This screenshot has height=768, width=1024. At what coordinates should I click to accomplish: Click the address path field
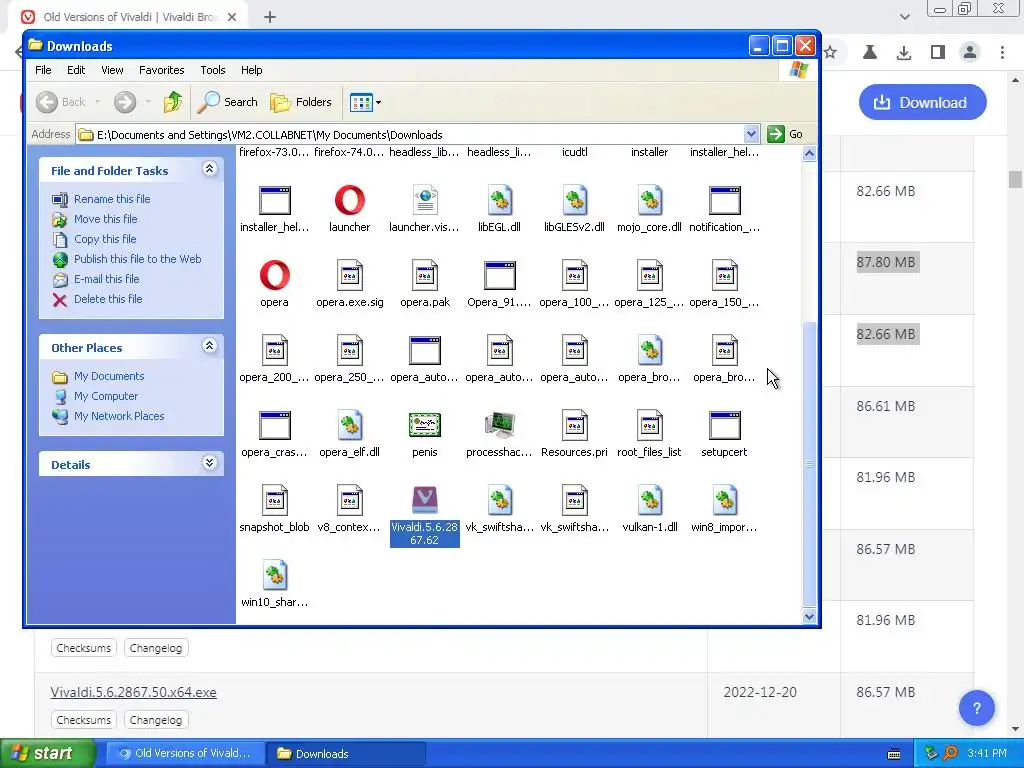tap(418, 135)
